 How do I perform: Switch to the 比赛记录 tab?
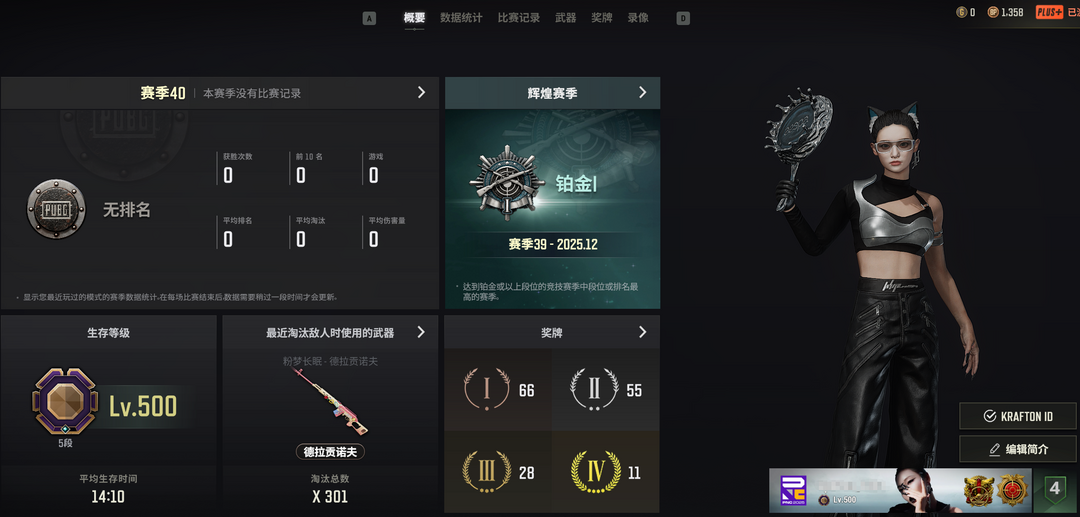point(519,18)
